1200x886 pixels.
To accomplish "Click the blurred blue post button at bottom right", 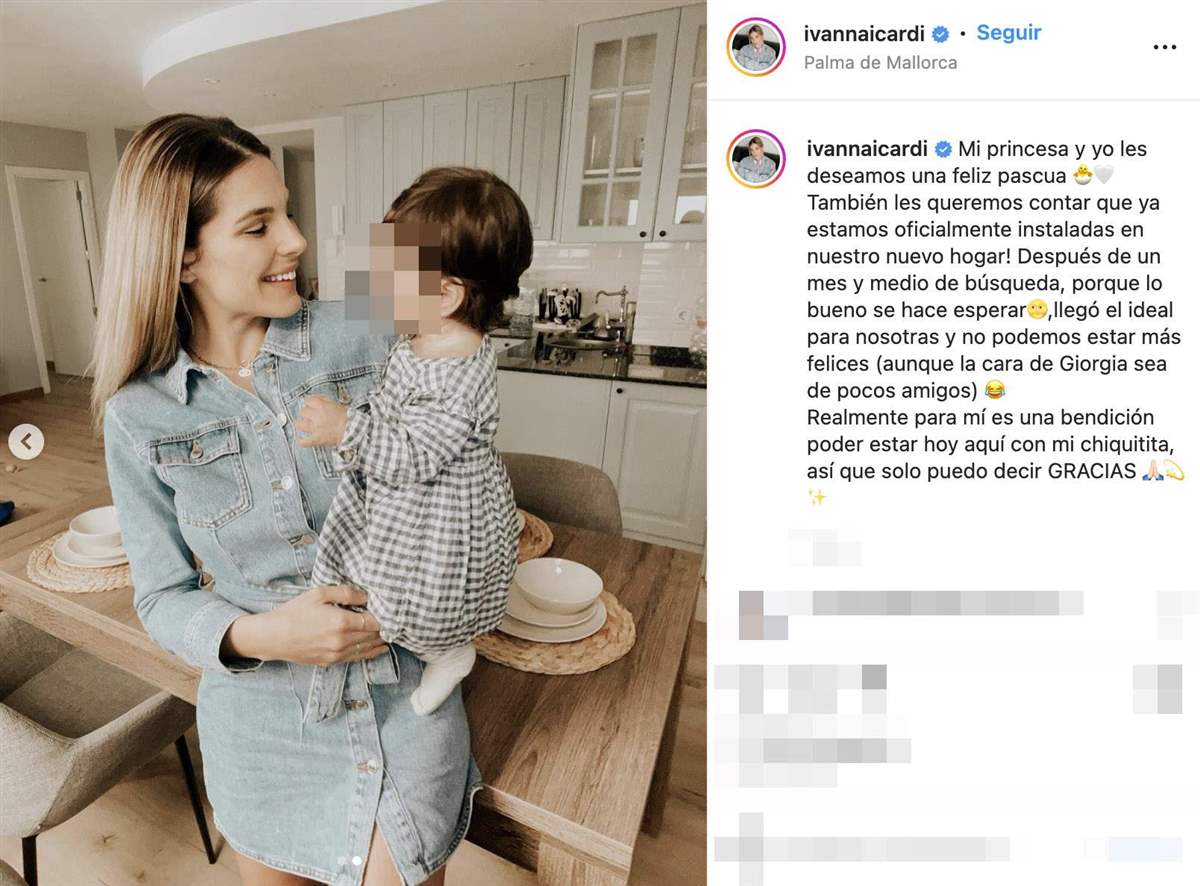I will [x=1145, y=849].
